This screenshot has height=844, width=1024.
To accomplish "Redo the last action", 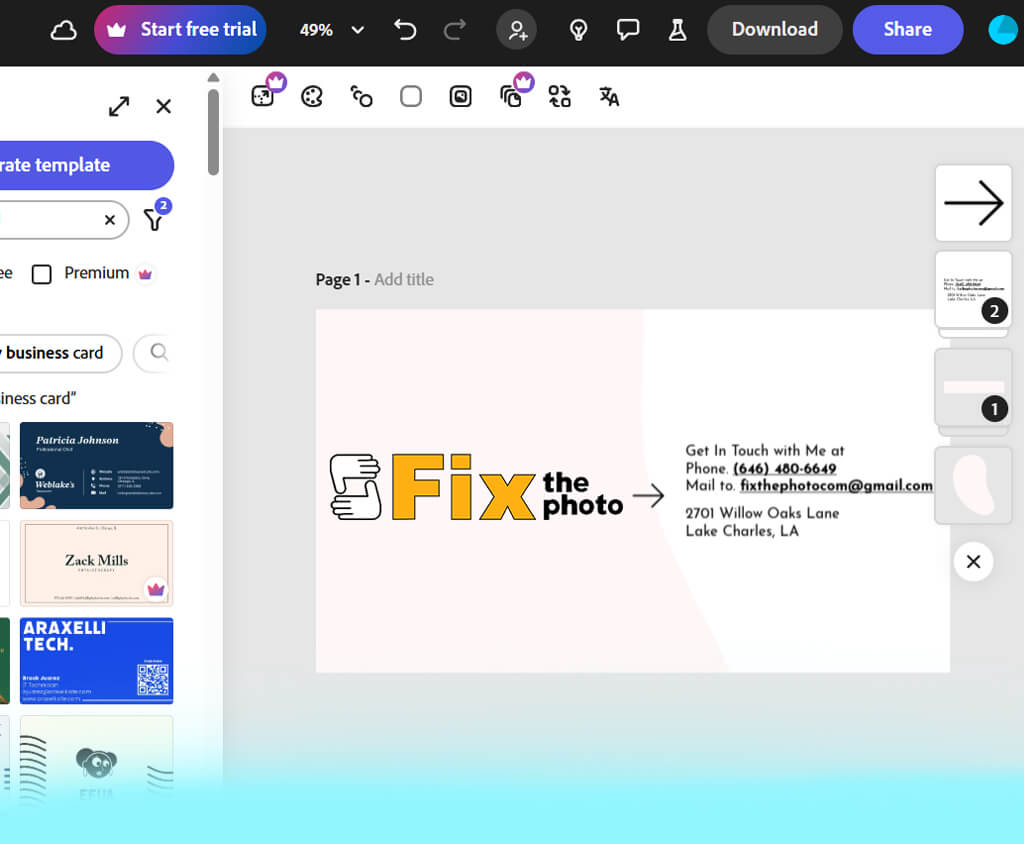I will coord(455,30).
